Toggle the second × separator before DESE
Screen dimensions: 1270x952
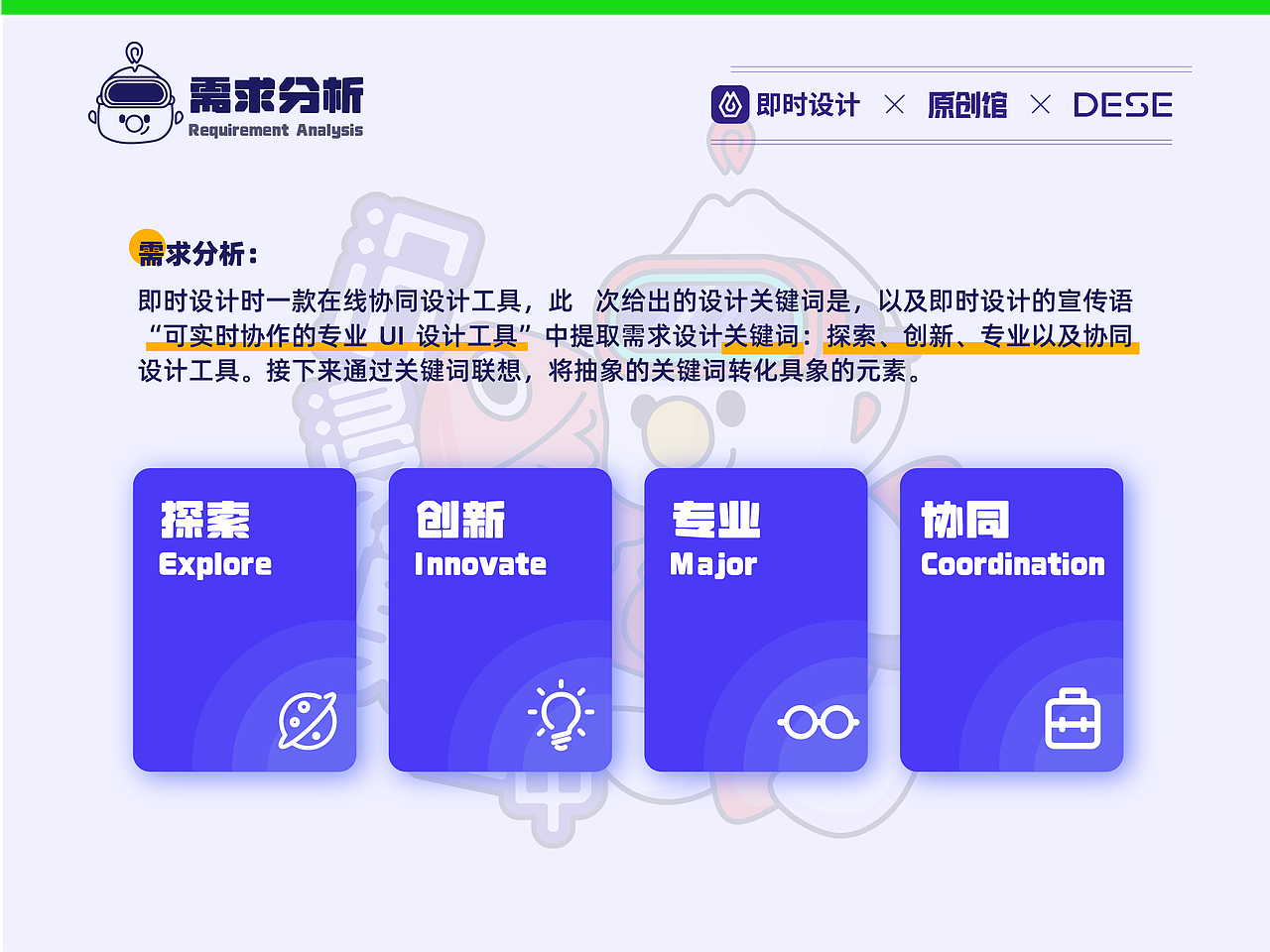(1040, 104)
